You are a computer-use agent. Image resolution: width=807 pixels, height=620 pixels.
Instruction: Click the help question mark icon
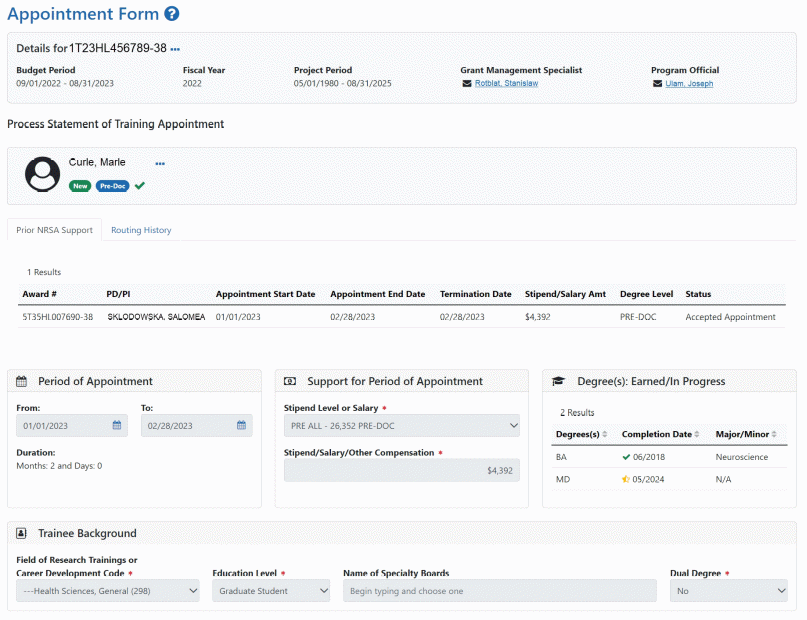(x=172, y=14)
